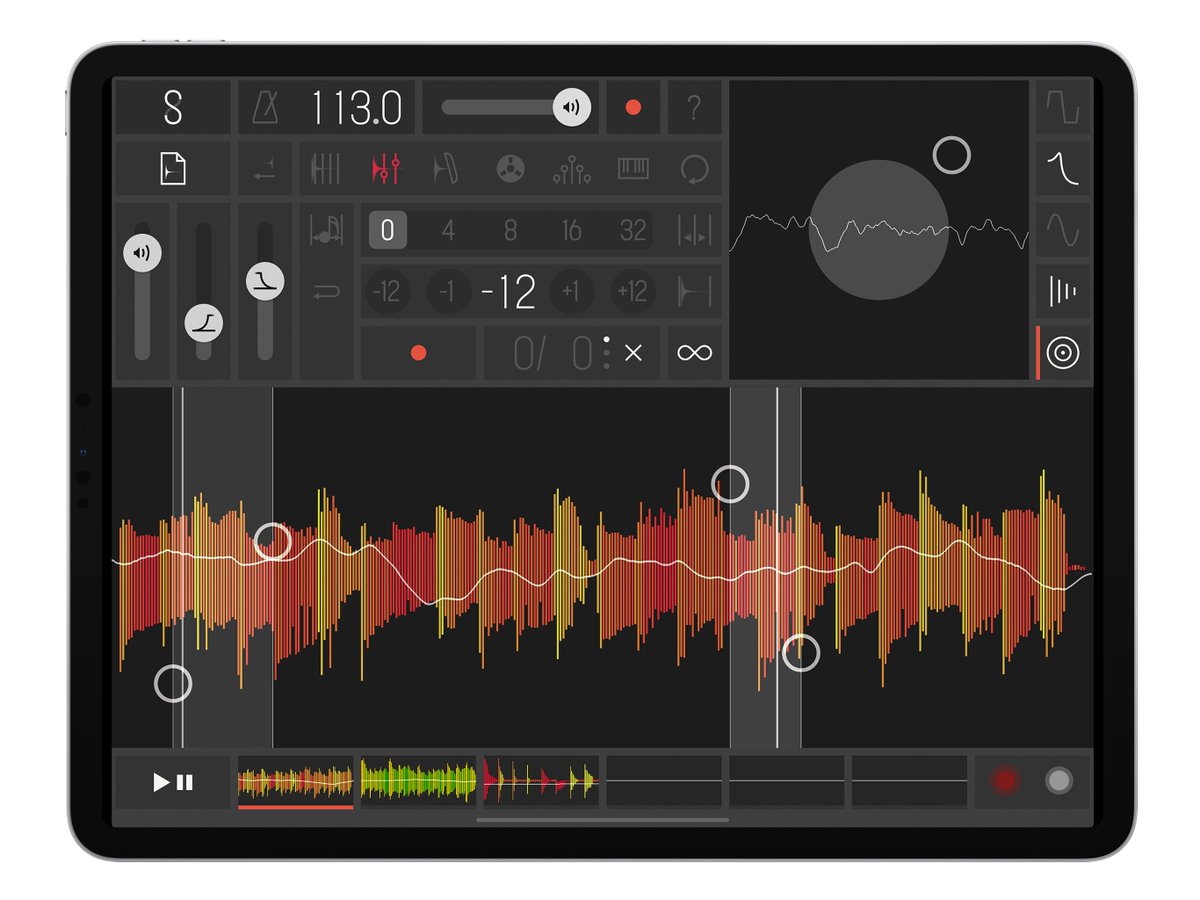Tap the dimmed return arrow icon
Viewport: 1200px width, 900px height.
pyautogui.click(x=265, y=170)
